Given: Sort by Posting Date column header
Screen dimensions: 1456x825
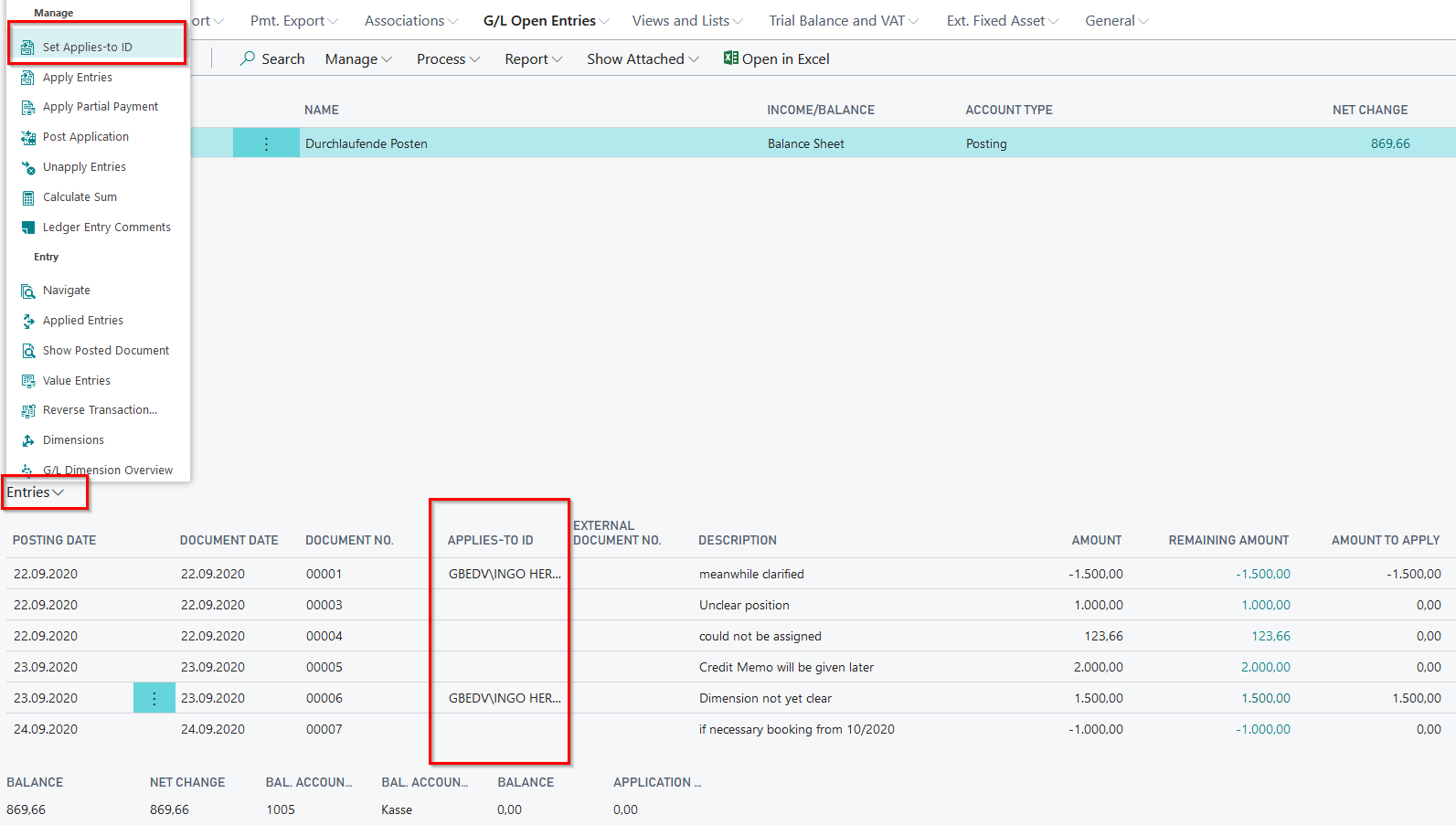Looking at the screenshot, I should pos(55,541).
